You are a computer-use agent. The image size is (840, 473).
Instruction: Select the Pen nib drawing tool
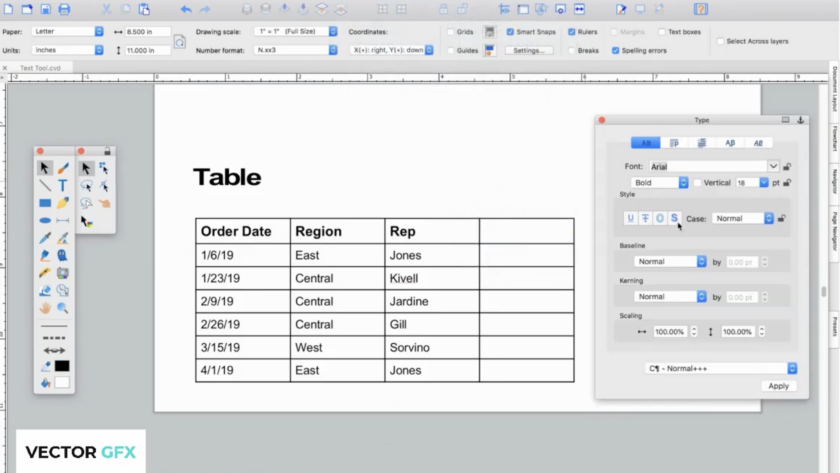(x=45, y=256)
